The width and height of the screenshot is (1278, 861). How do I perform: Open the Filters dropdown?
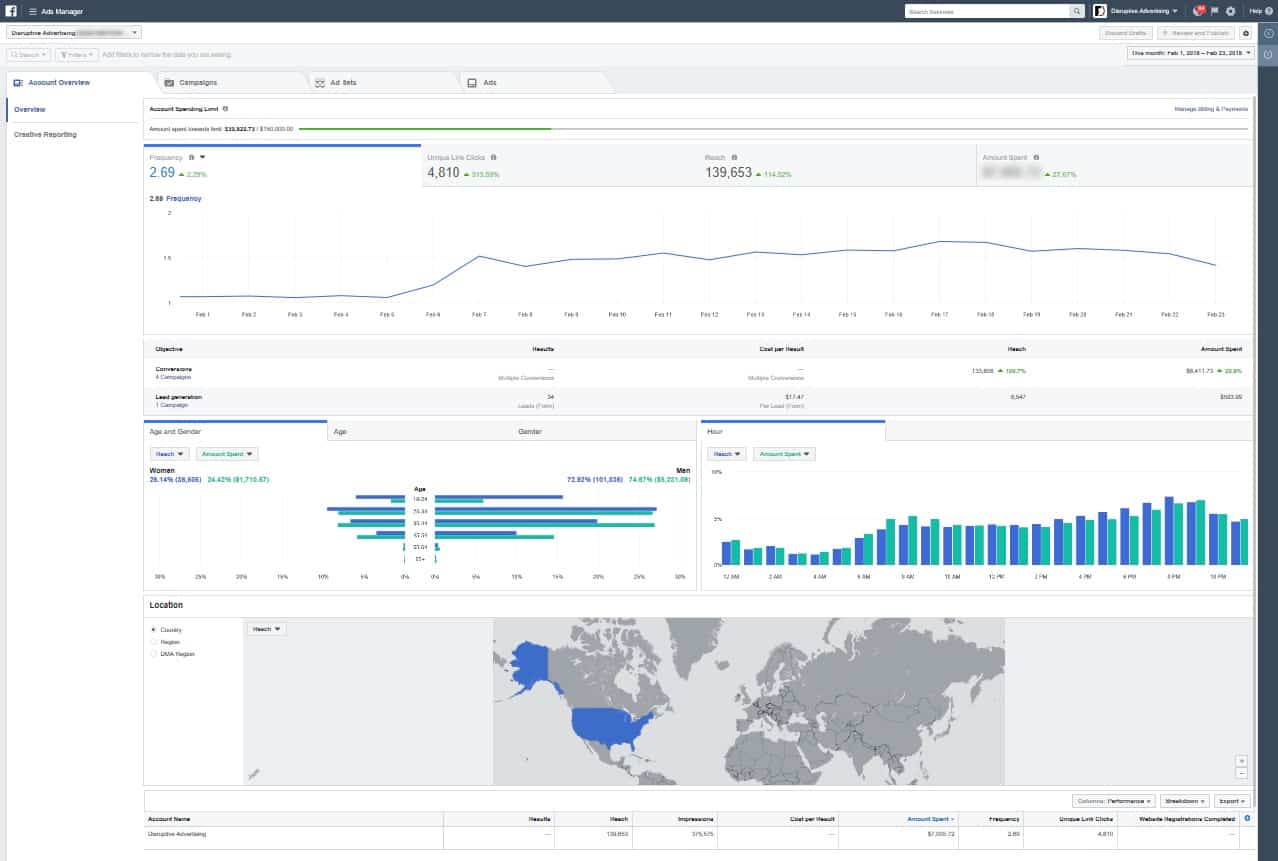click(77, 55)
